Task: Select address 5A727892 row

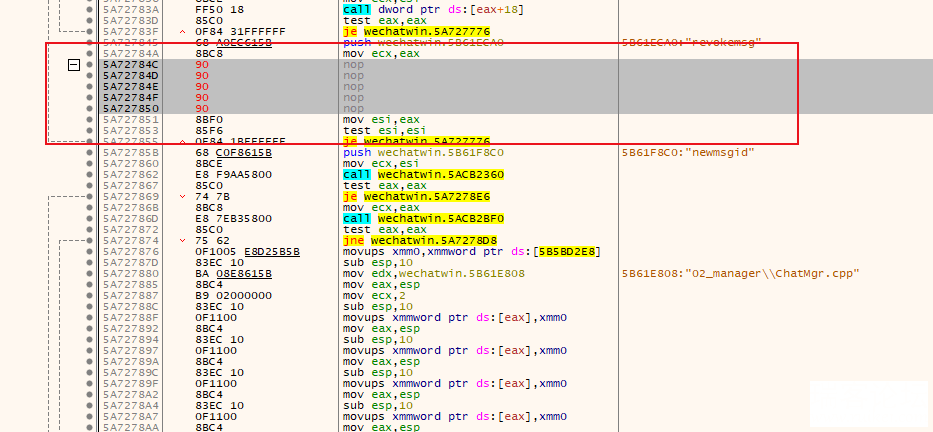Action: click(130, 328)
